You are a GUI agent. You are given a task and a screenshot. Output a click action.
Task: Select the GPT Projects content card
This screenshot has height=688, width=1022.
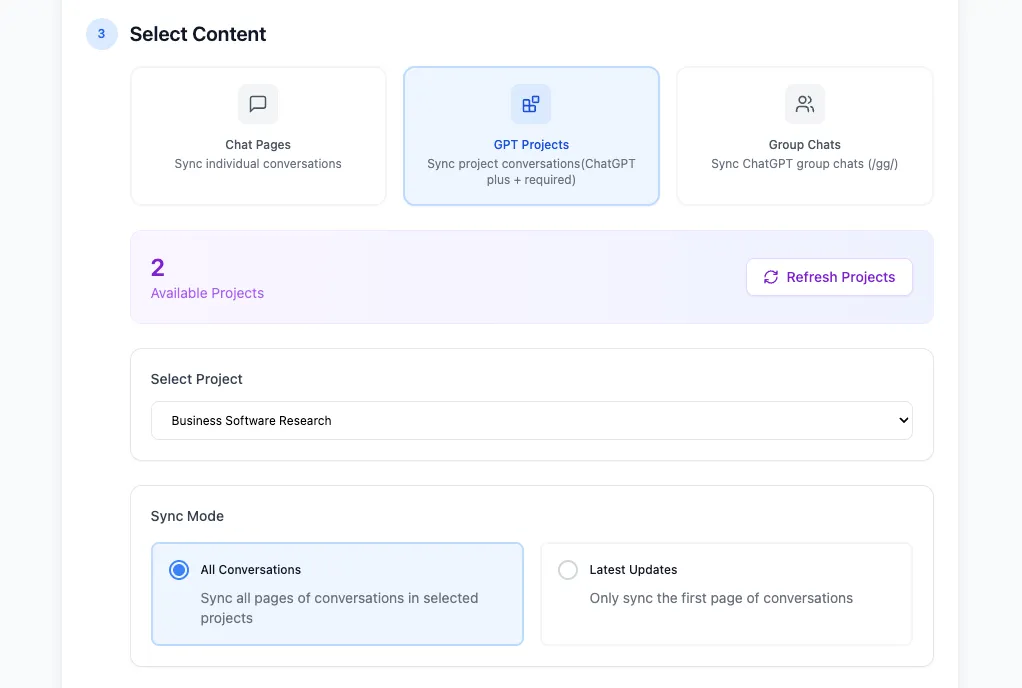click(x=531, y=136)
